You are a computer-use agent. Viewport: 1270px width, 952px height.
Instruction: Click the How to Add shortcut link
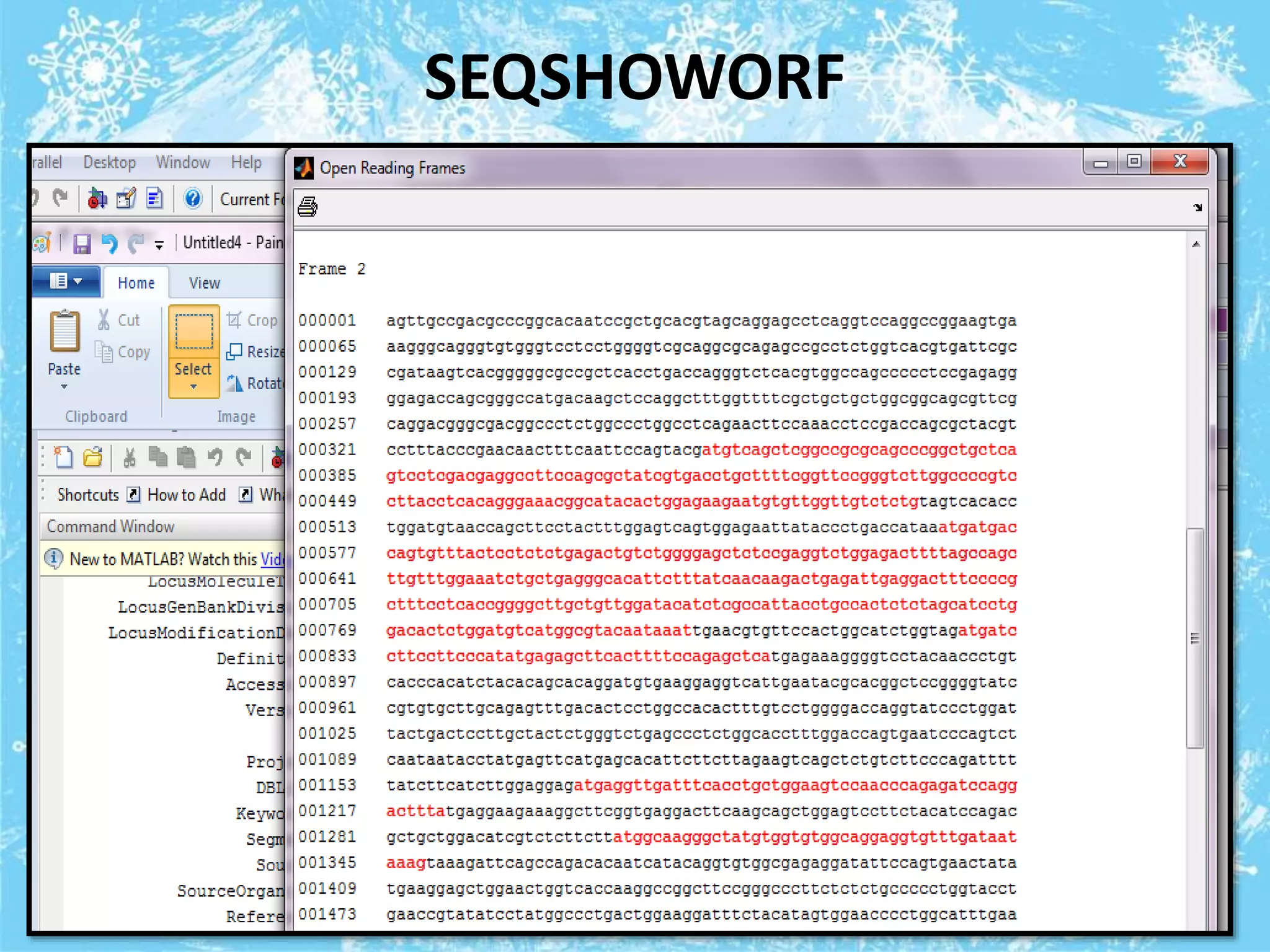pos(186,495)
